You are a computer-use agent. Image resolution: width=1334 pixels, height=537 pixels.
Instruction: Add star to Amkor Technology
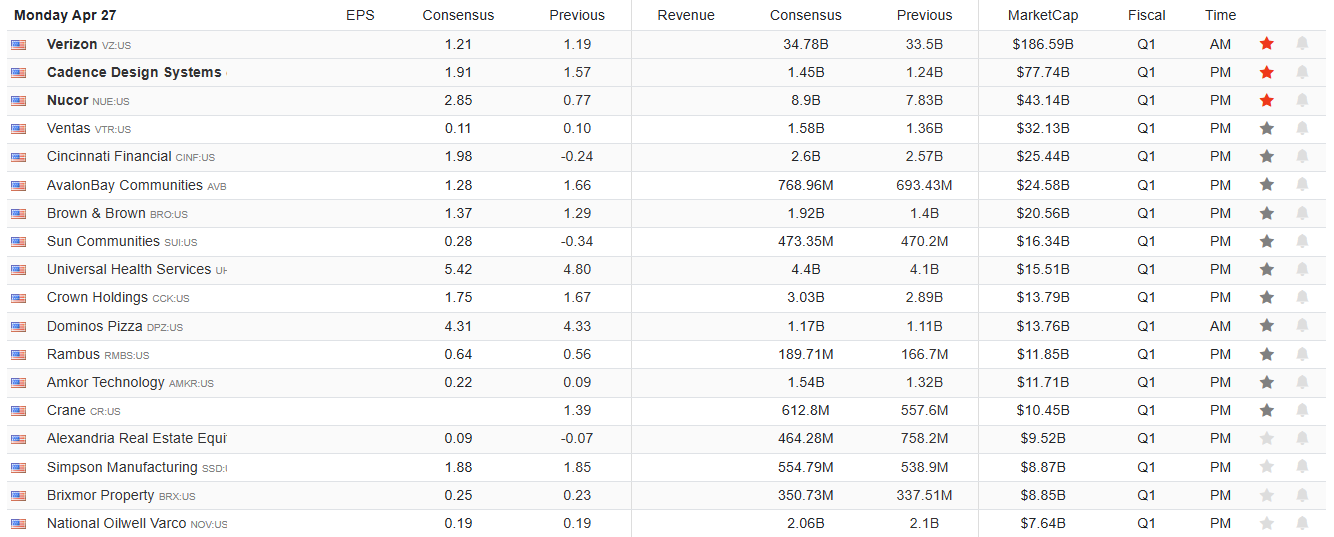(1267, 382)
